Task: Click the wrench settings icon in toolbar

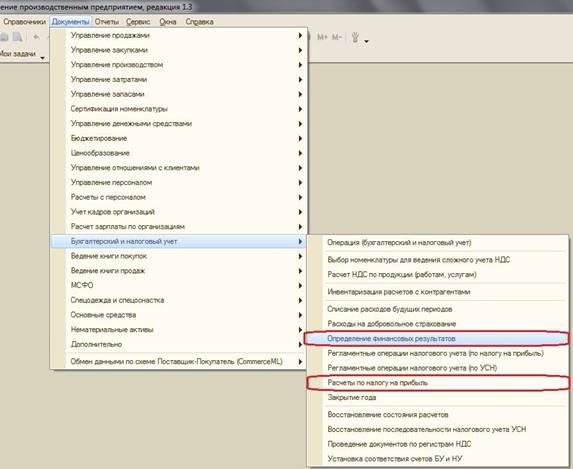Action: point(355,37)
